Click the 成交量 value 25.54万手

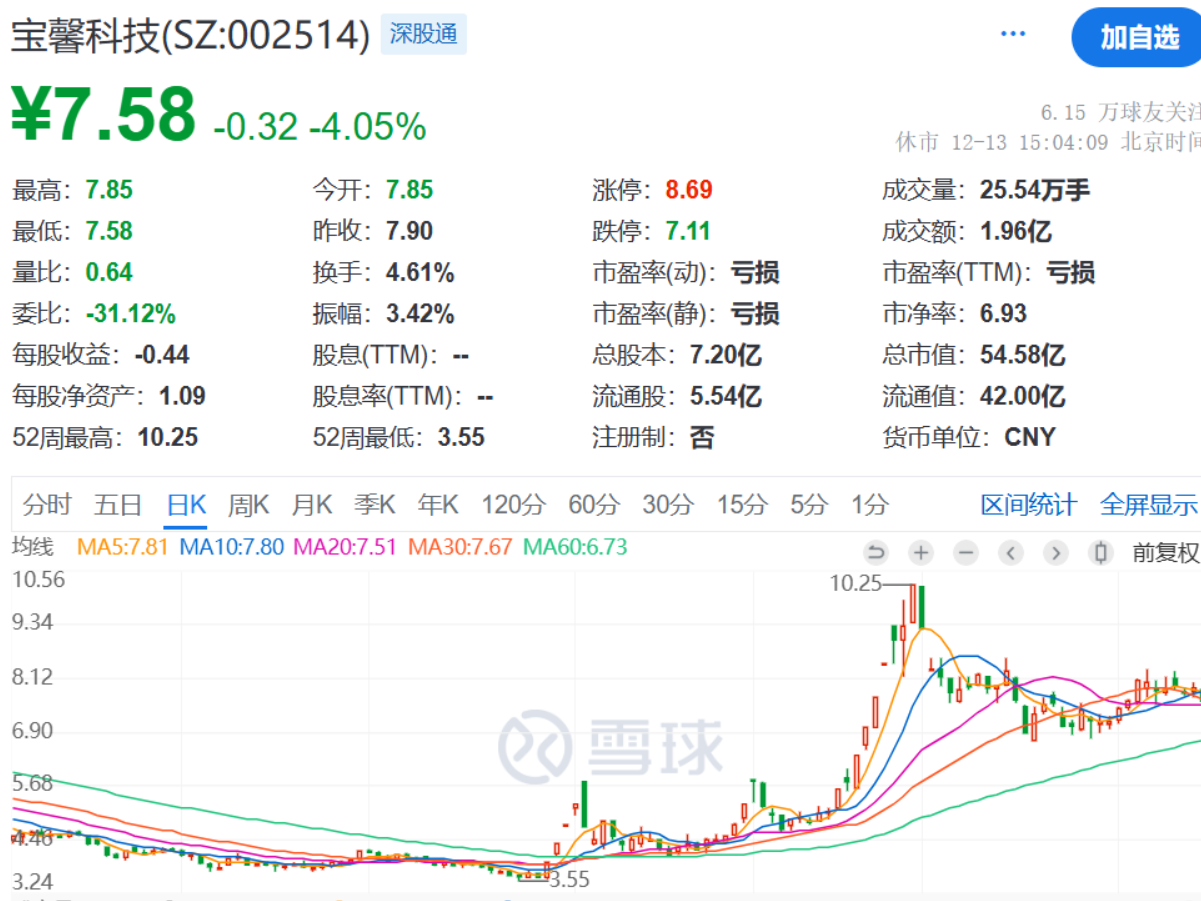[1035, 190]
